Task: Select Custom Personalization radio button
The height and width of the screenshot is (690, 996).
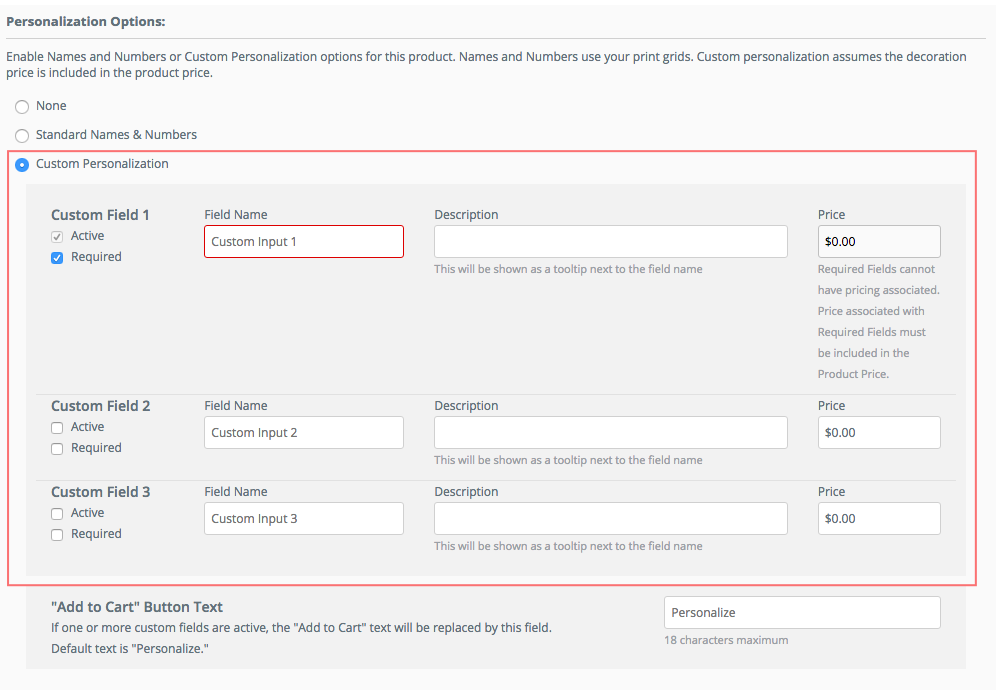Action: pos(22,165)
